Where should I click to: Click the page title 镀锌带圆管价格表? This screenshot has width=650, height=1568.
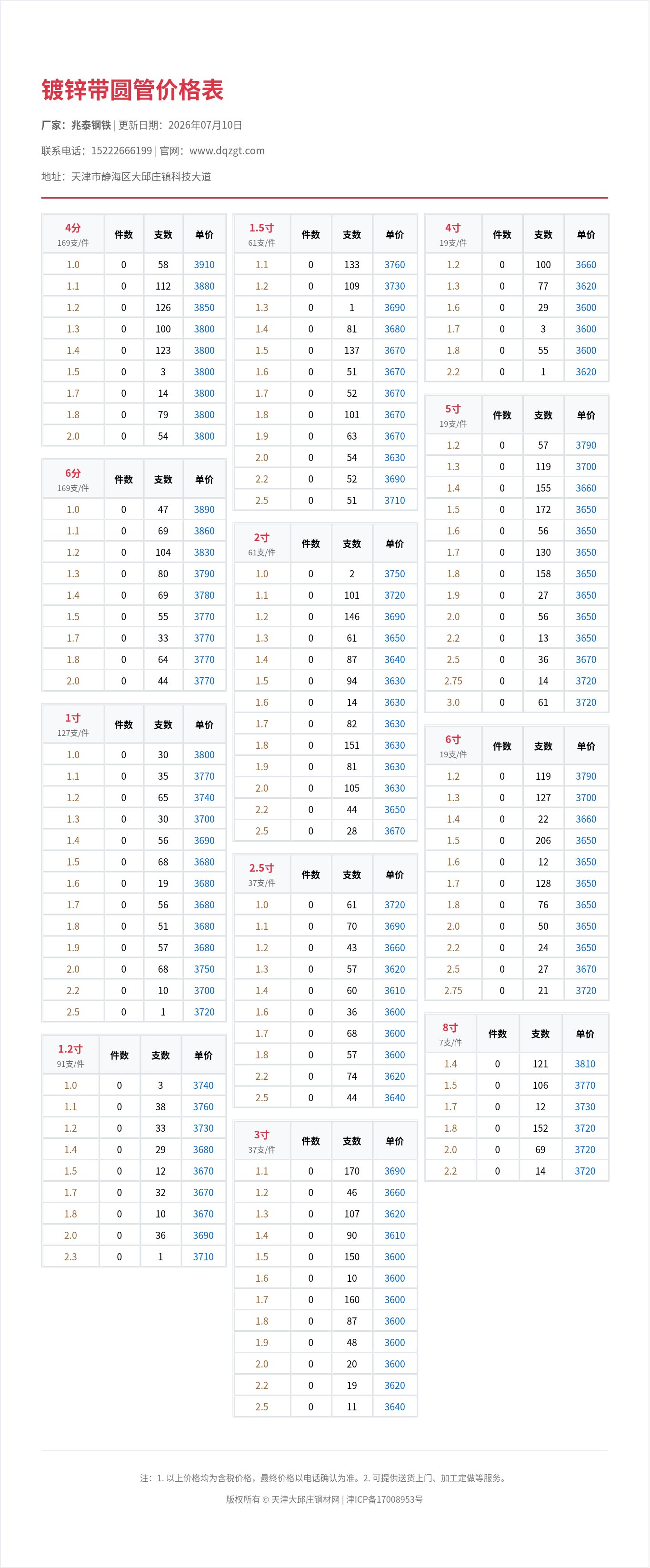coord(133,90)
